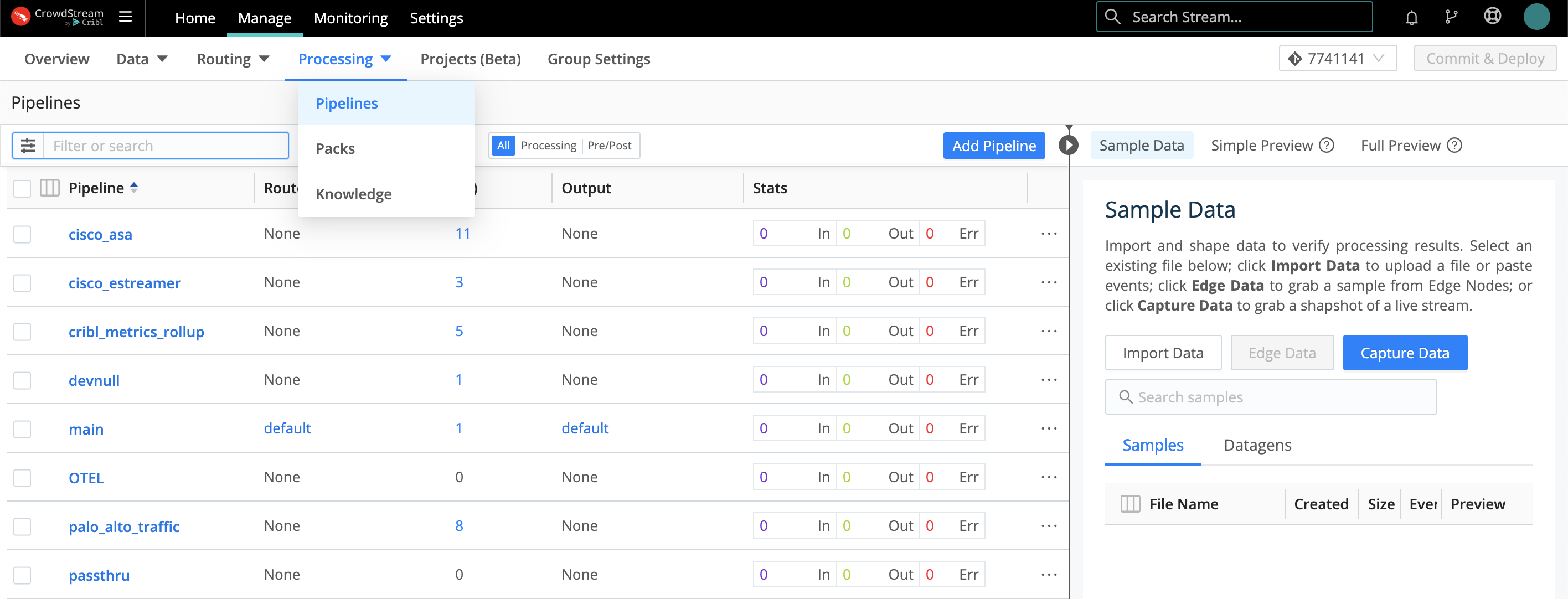Click Full Preview help question mark icon

(x=1455, y=146)
